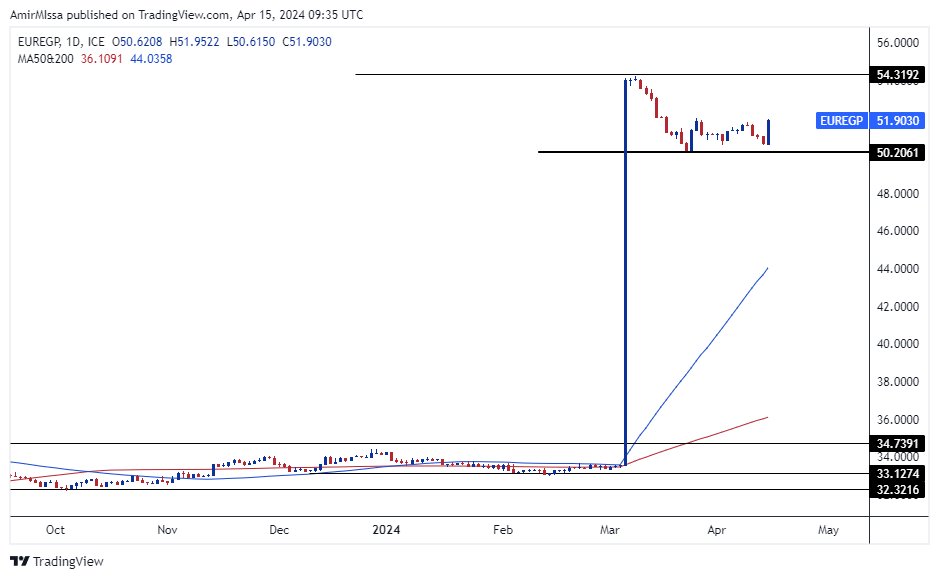Click the tall blue March breakout candle

pyautogui.click(x=625, y=272)
